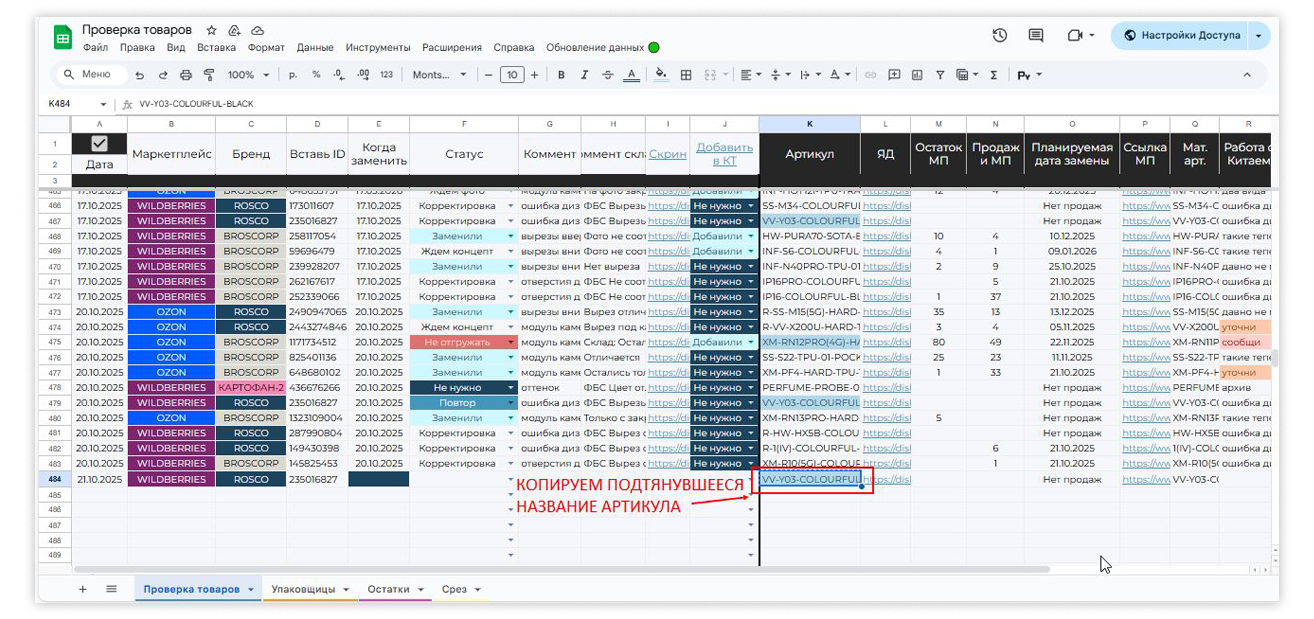Click the cell reference Name box K484
This screenshot has height=619, width=1314.
coord(68,104)
